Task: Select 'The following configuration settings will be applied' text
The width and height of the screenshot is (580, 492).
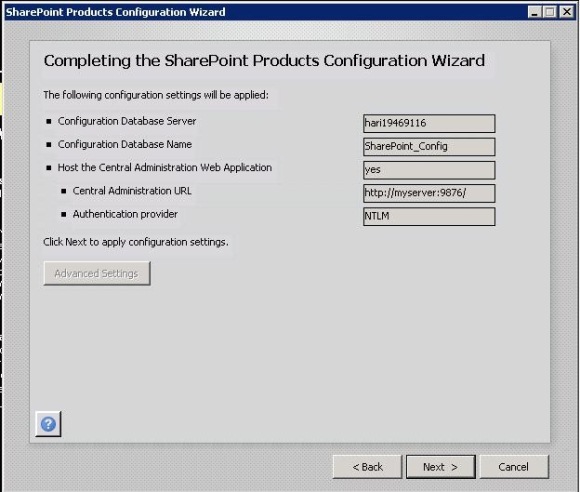Action: click(x=156, y=95)
